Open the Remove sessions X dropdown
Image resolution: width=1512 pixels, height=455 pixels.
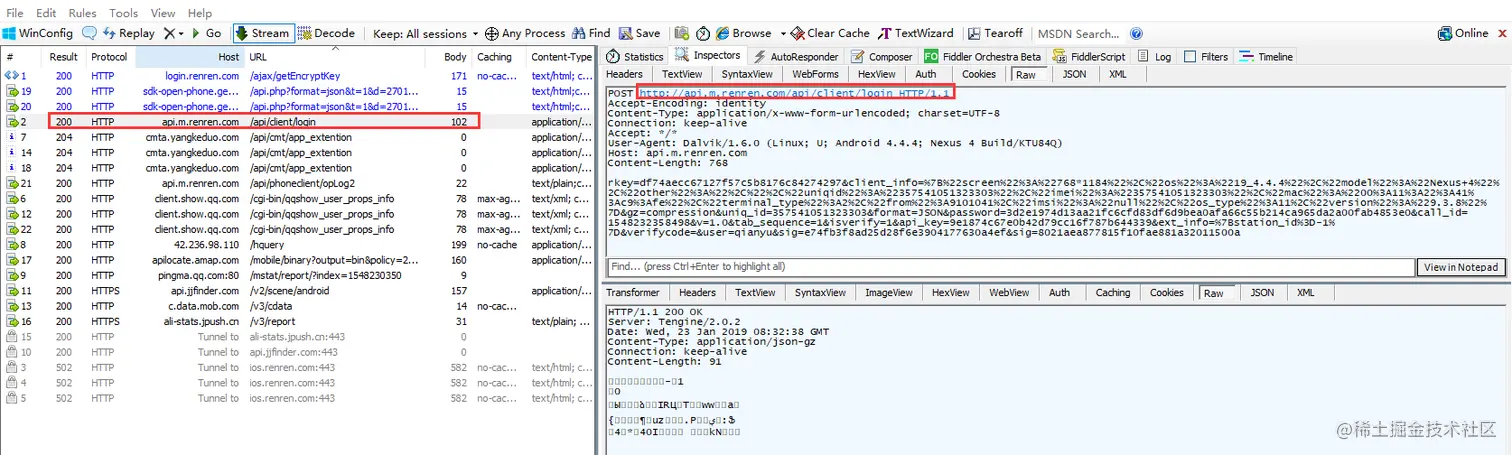click(173, 33)
